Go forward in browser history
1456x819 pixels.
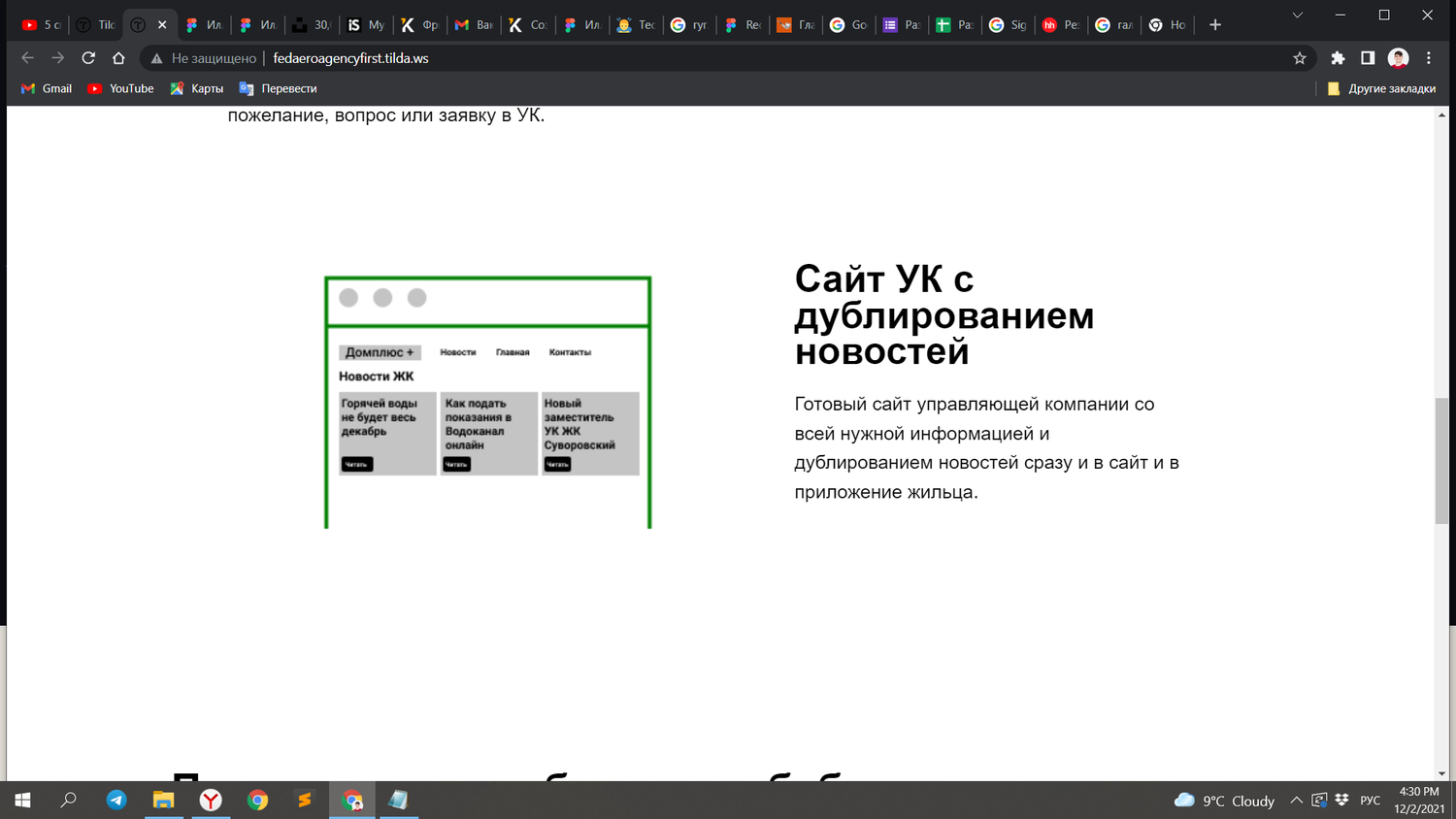point(58,58)
